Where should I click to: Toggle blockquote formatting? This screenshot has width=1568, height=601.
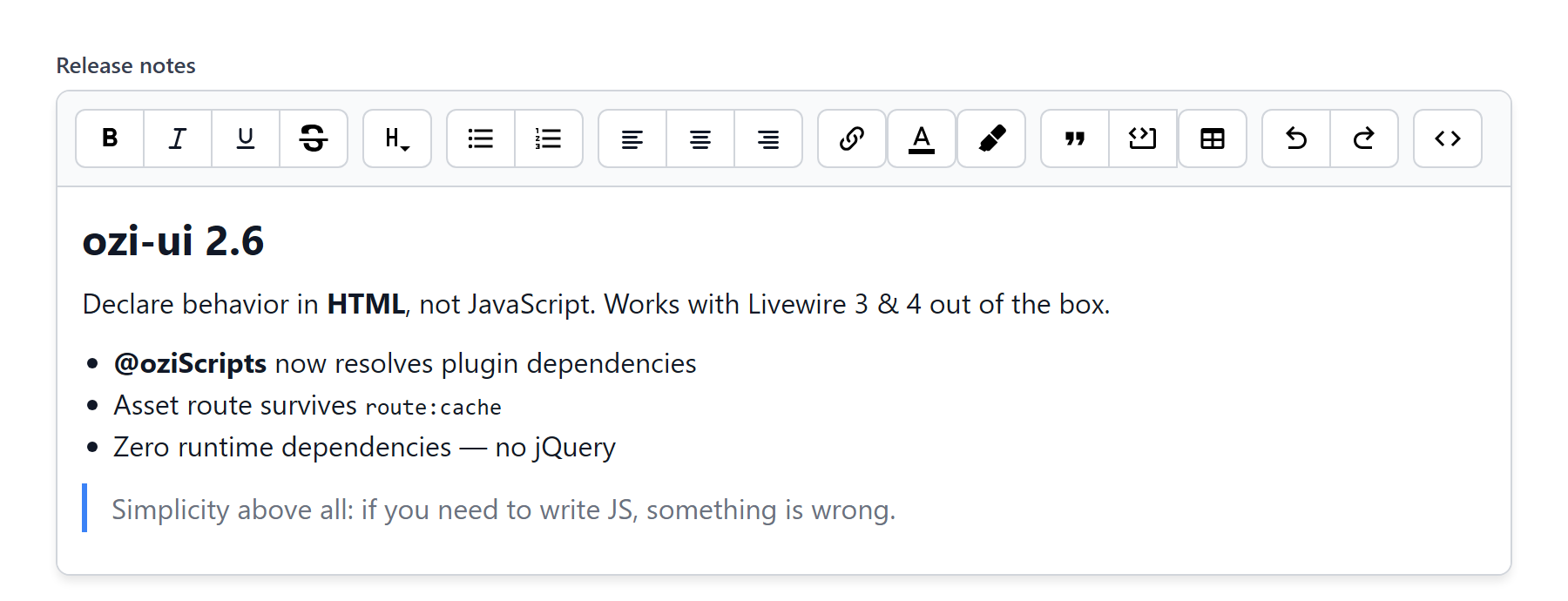(x=1075, y=138)
